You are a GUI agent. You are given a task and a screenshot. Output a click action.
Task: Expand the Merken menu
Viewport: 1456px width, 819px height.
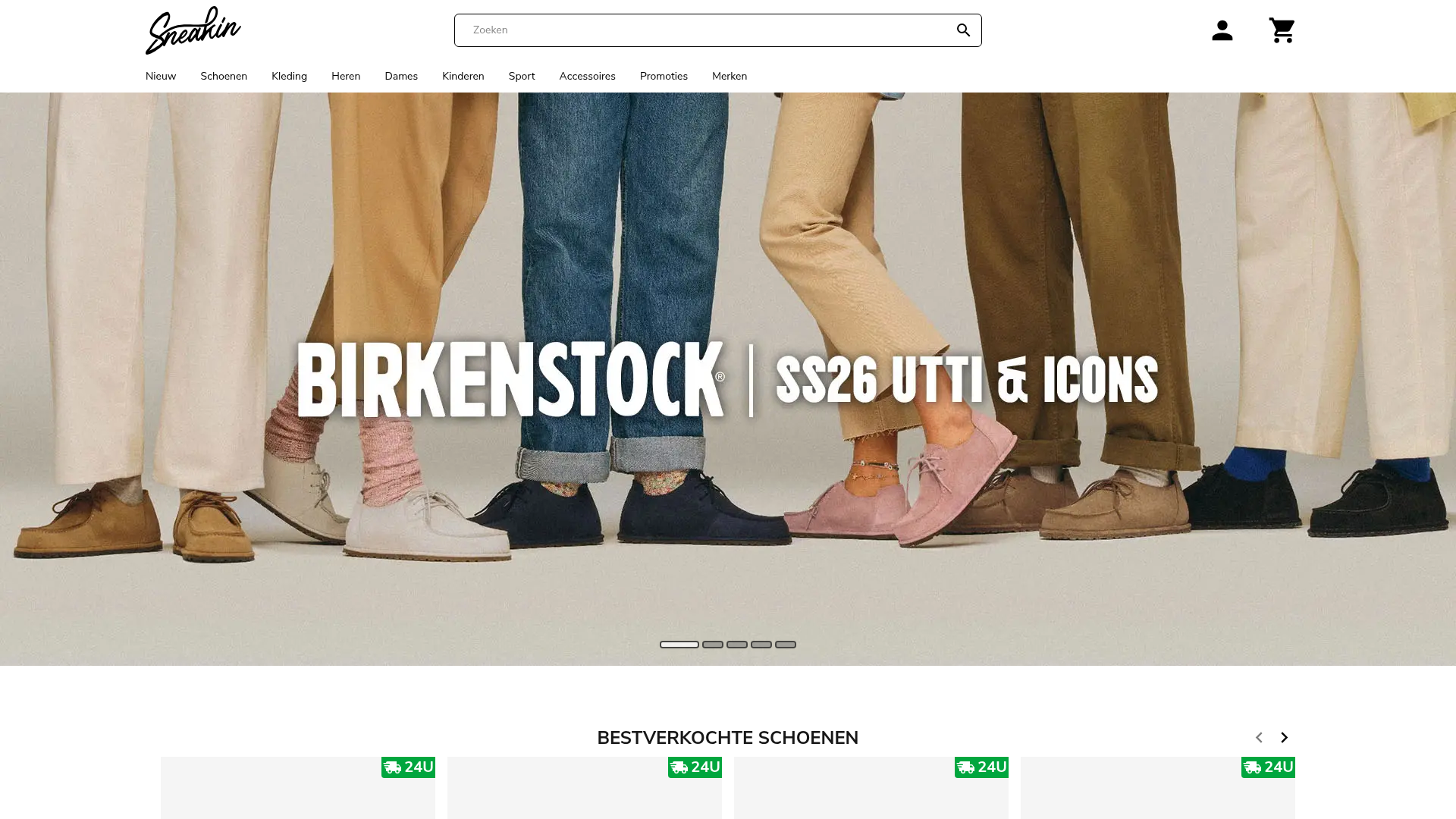pyautogui.click(x=730, y=76)
